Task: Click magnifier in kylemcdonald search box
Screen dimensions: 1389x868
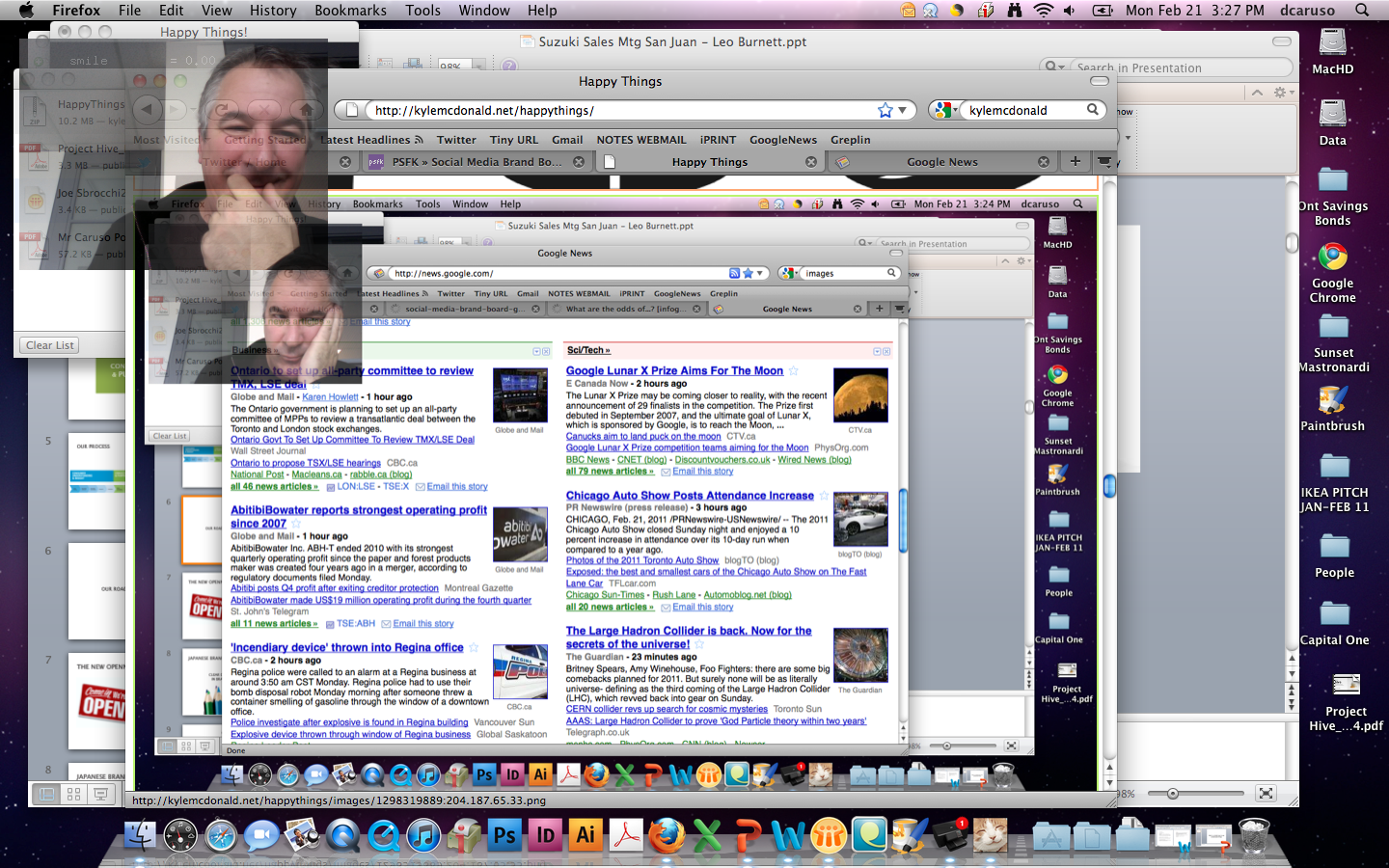Action: tap(1093, 110)
